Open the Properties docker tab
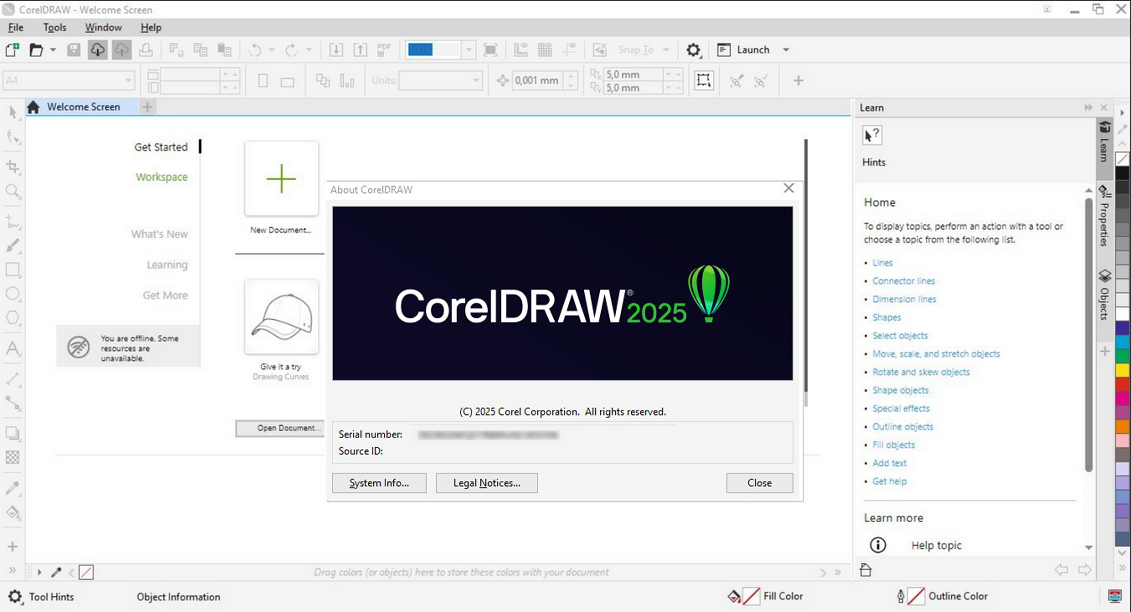The image size is (1131, 612). pyautogui.click(x=1104, y=217)
